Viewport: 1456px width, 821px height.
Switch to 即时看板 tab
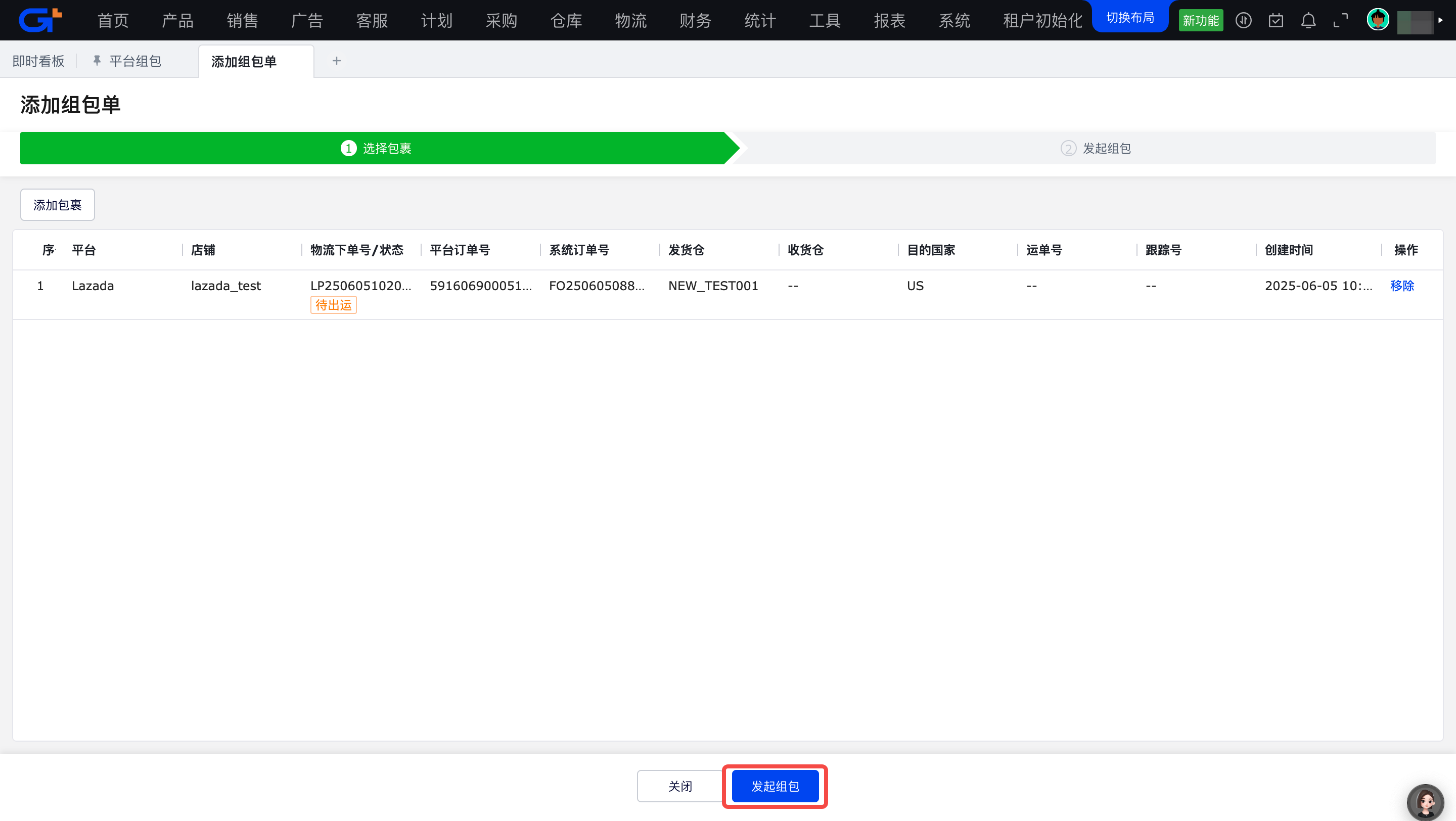click(38, 61)
